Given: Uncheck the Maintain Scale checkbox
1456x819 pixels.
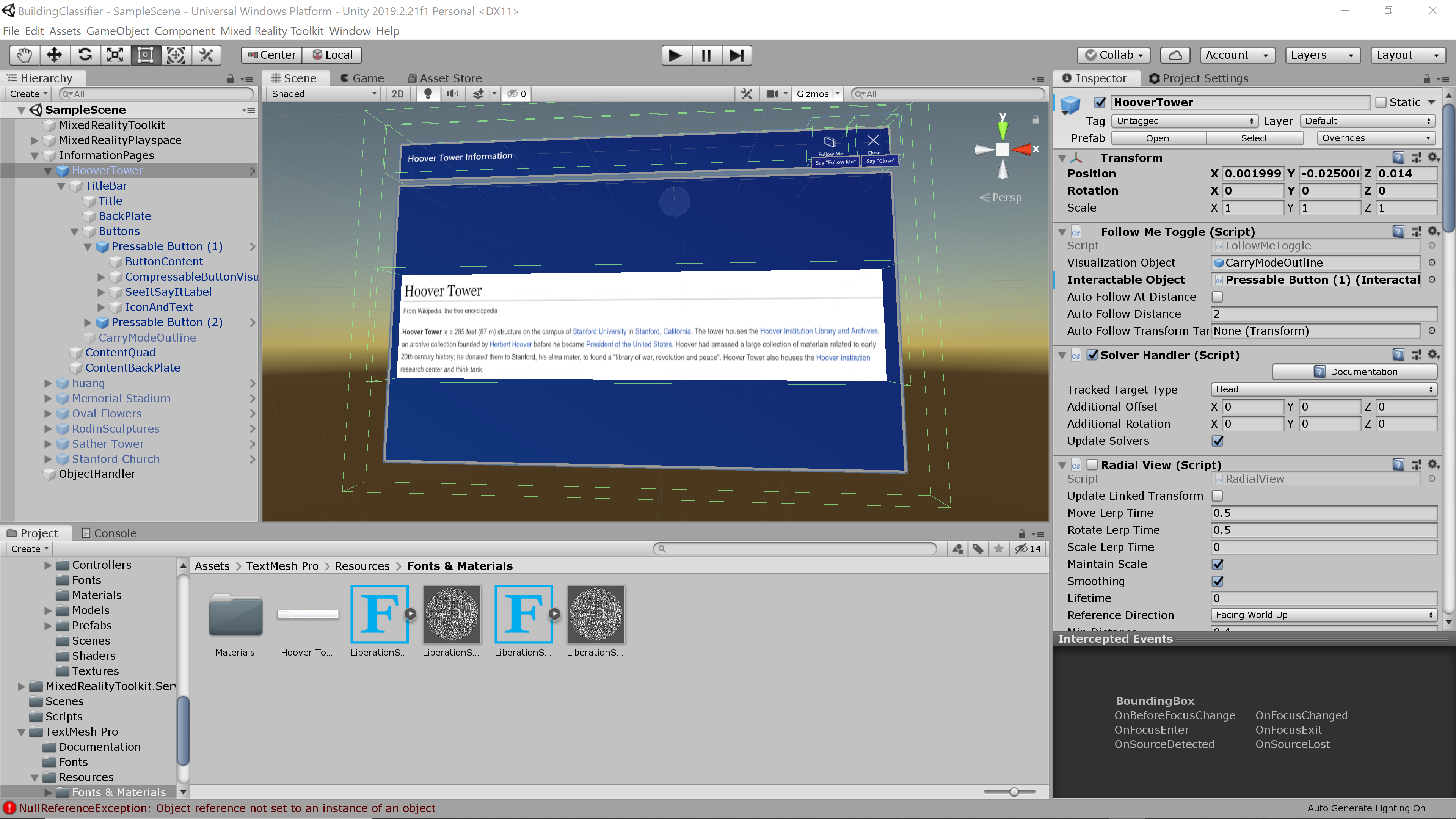Looking at the screenshot, I should coord(1217,564).
